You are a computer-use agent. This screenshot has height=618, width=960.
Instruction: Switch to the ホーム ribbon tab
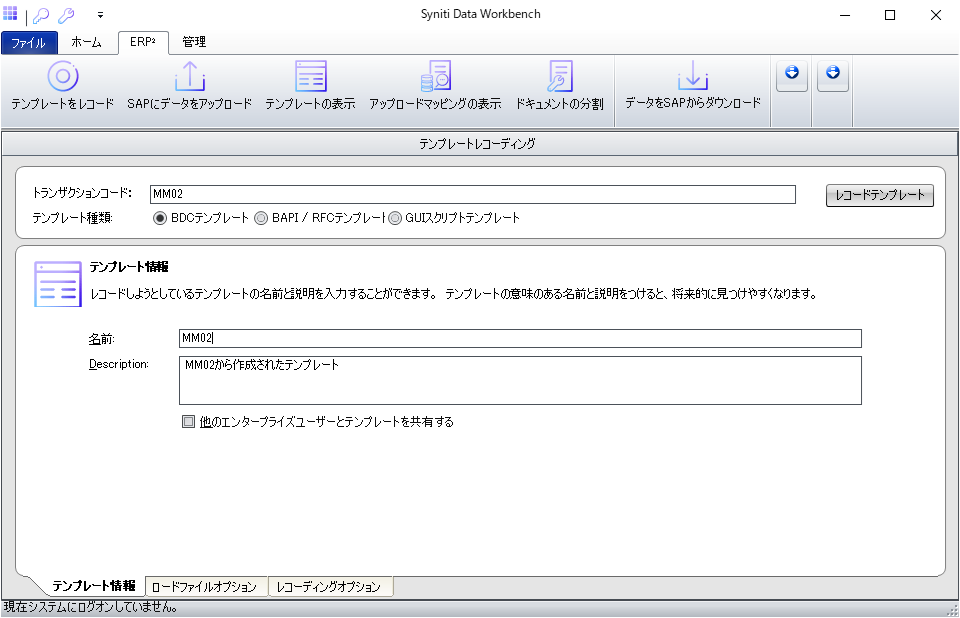(x=86, y=43)
